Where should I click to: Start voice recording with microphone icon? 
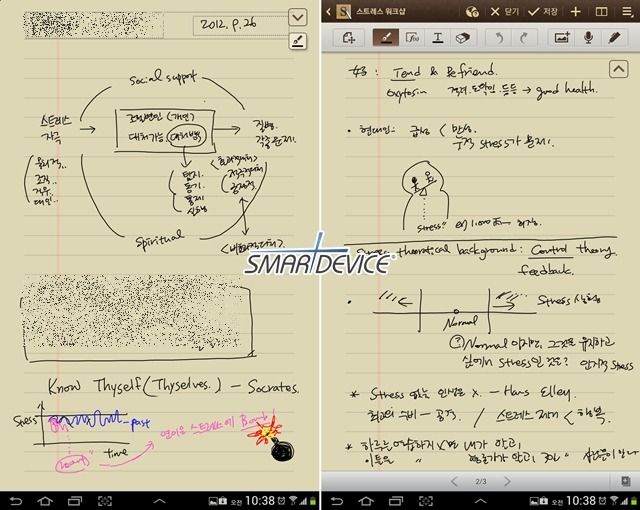click(x=588, y=38)
